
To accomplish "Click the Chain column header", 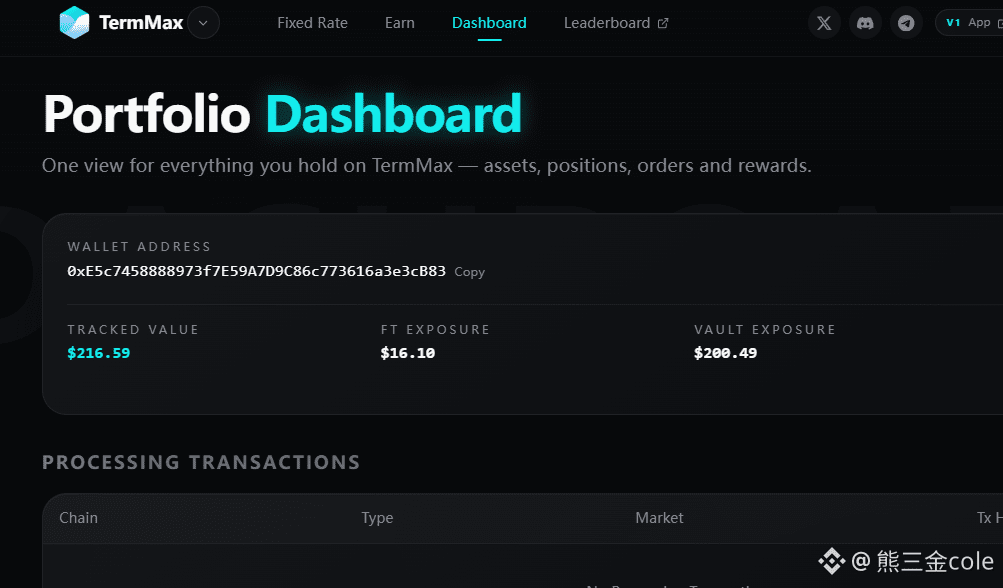I will coord(79,518).
